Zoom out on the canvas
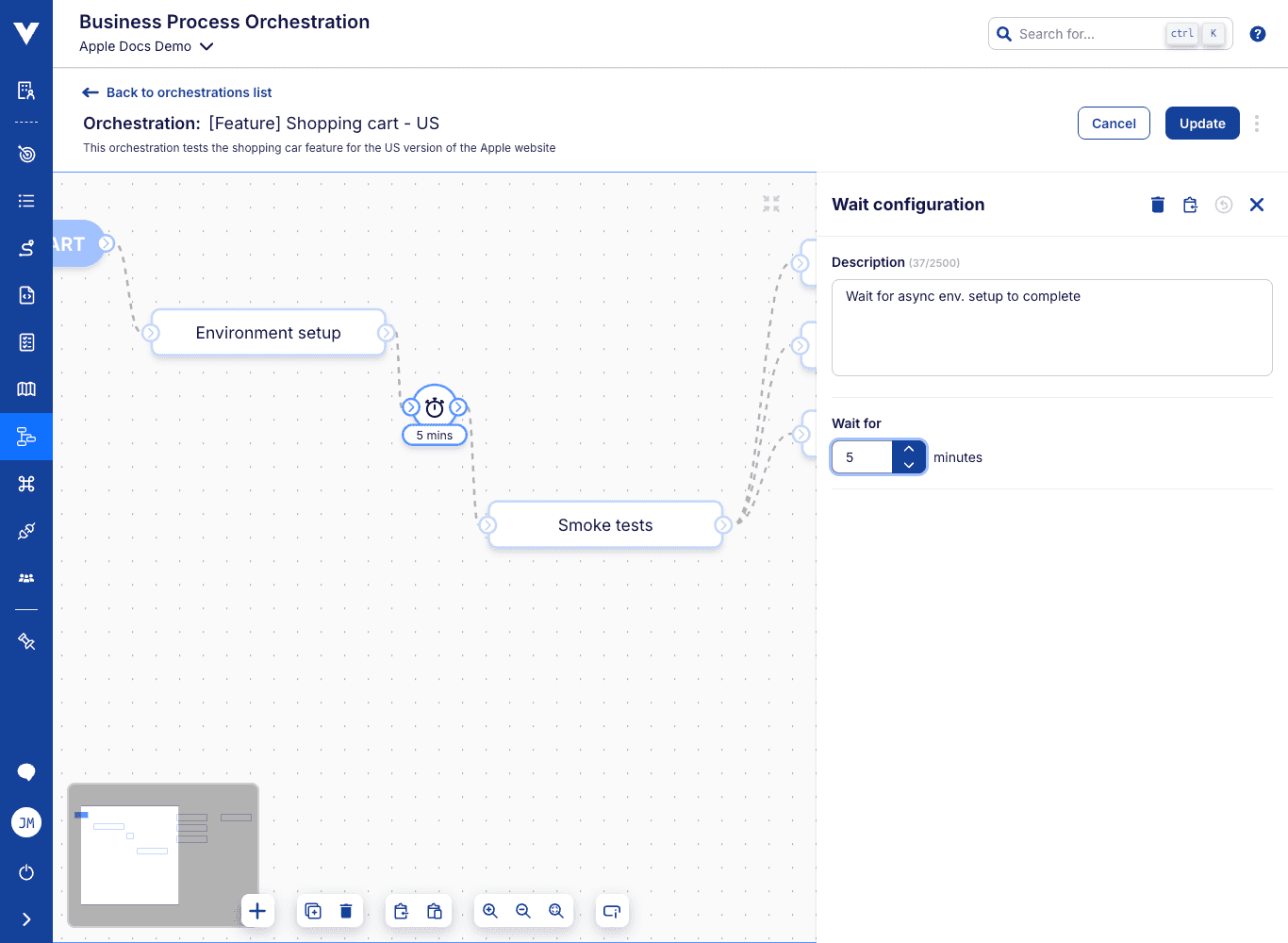 tap(523, 910)
